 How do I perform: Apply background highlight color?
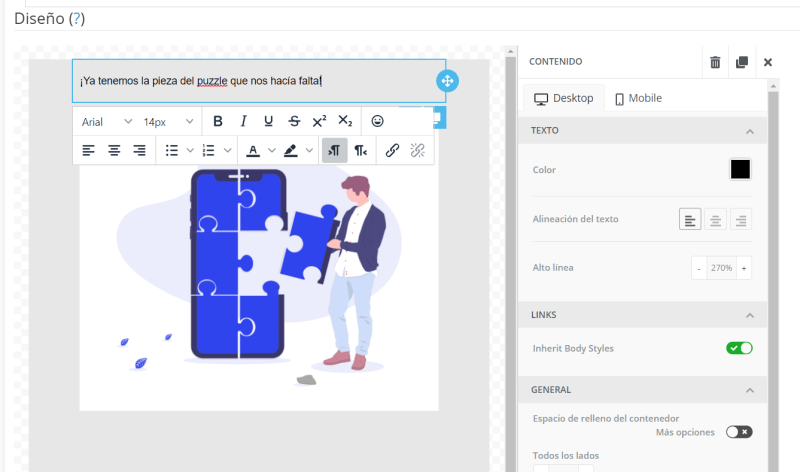[x=290, y=151]
